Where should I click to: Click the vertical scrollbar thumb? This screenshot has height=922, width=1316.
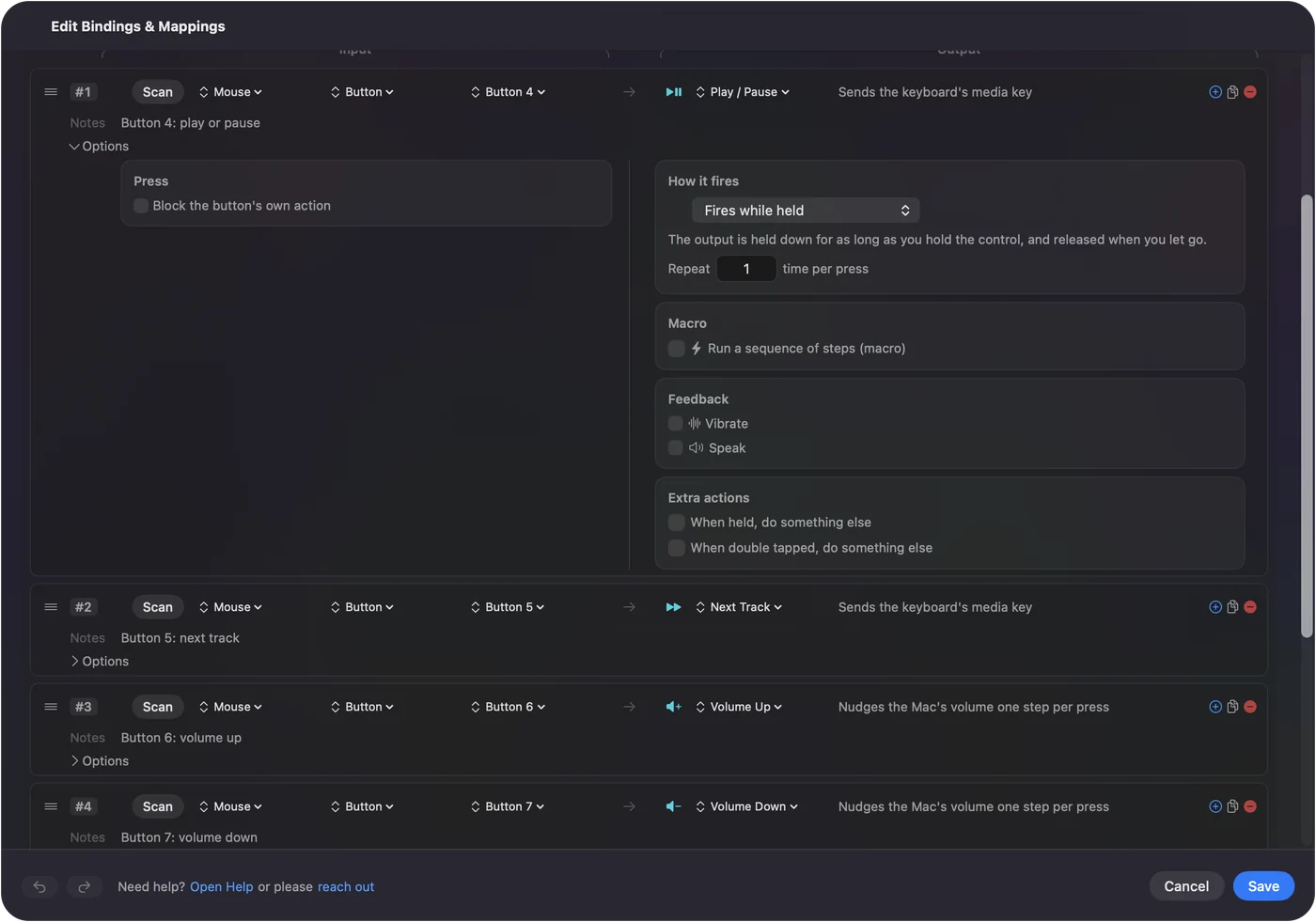click(1307, 416)
